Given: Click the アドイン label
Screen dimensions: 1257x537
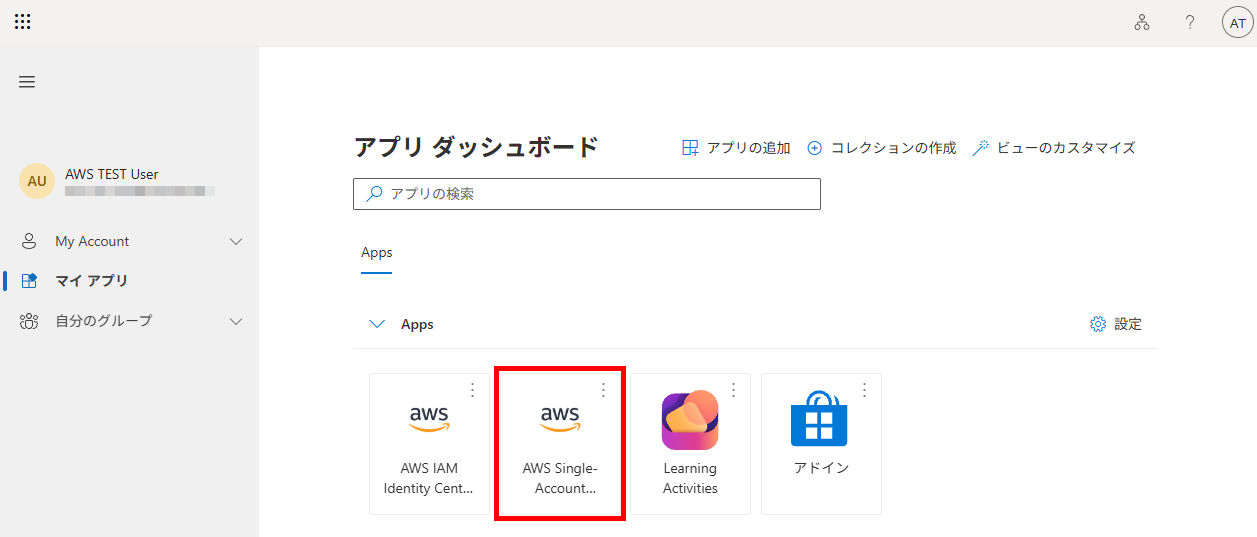Looking at the screenshot, I should (x=821, y=468).
